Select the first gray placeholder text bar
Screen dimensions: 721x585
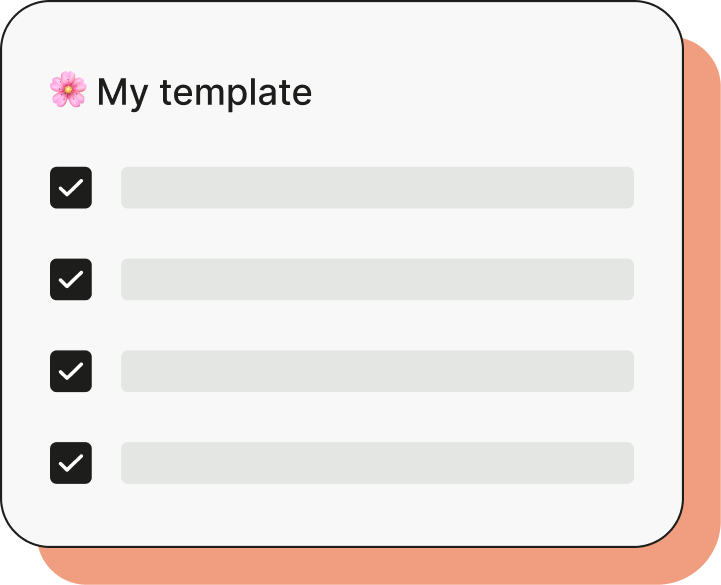click(x=377, y=188)
